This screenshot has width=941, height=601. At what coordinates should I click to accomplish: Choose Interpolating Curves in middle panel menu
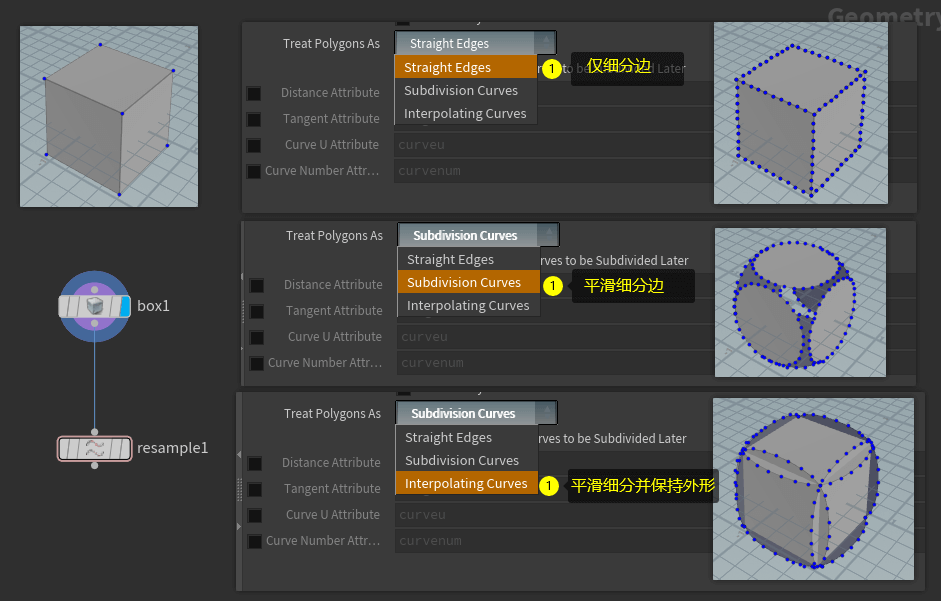point(469,305)
